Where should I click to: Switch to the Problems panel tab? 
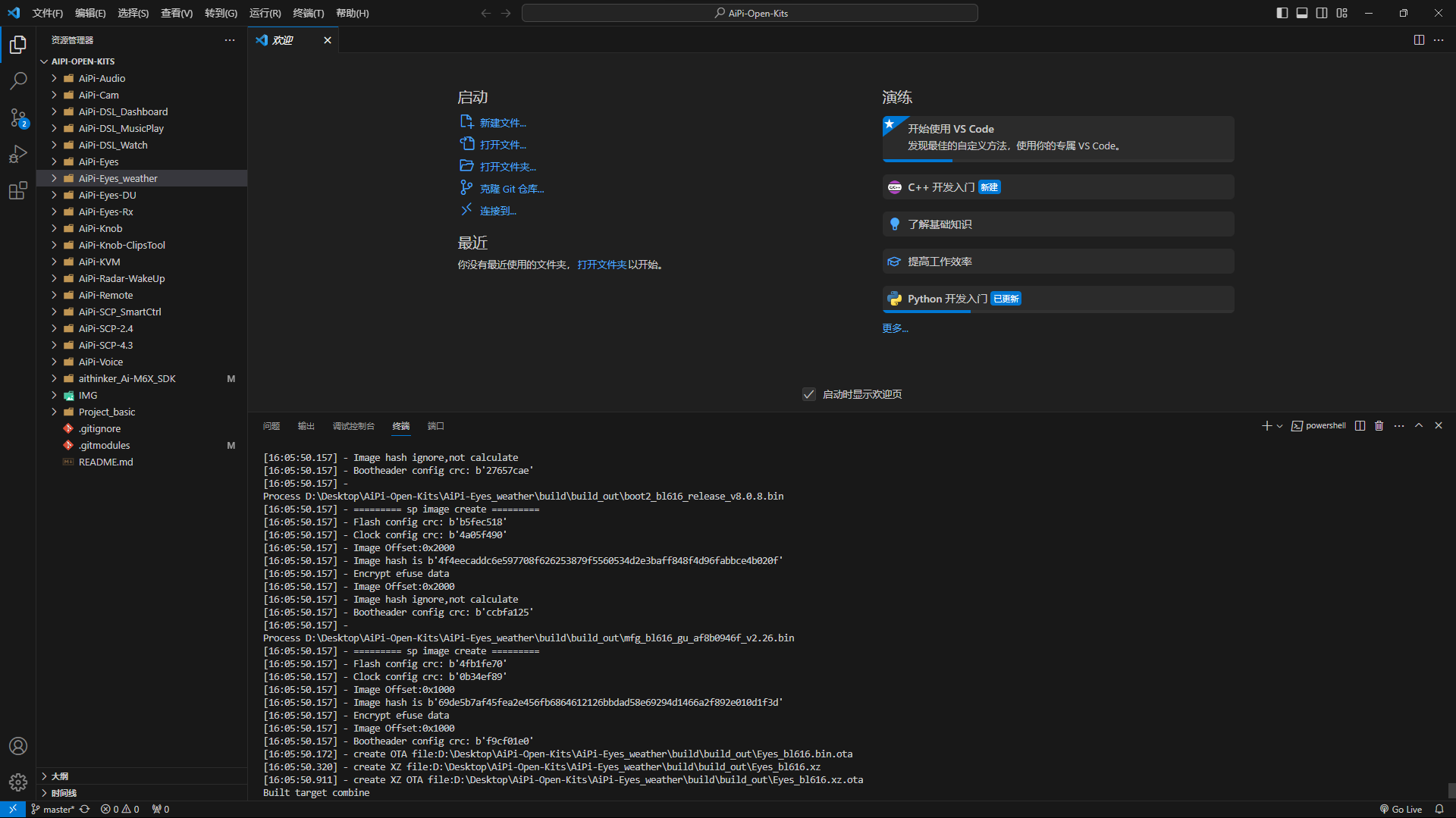tap(271, 426)
